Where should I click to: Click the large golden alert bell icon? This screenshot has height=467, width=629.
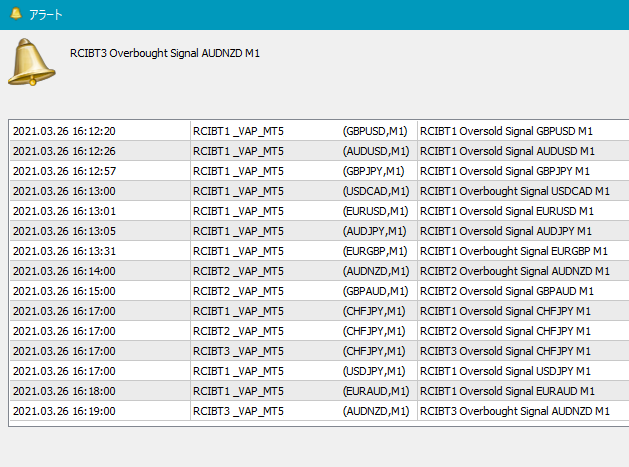coord(31,62)
